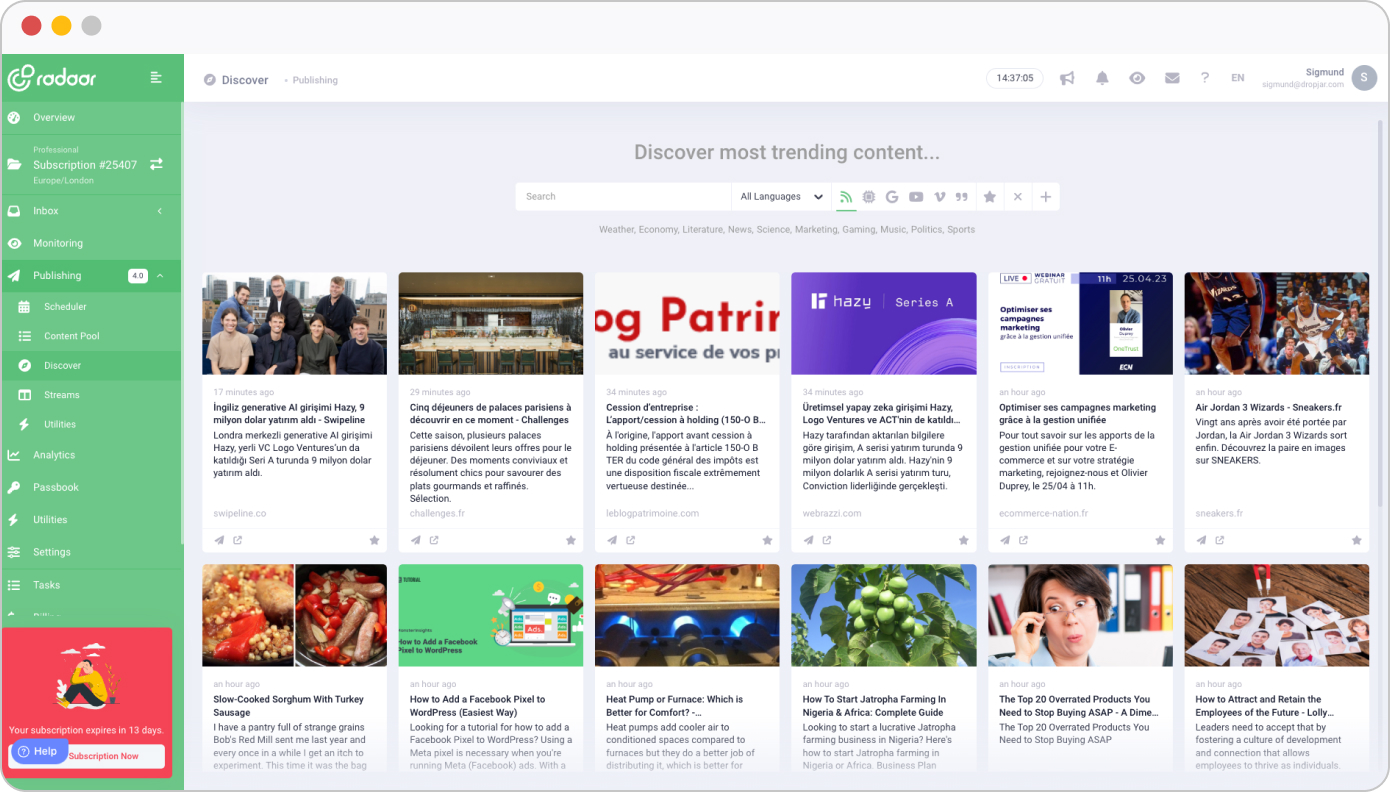Select the AI chip source icon
This screenshot has width=1390, height=792.
tap(869, 197)
